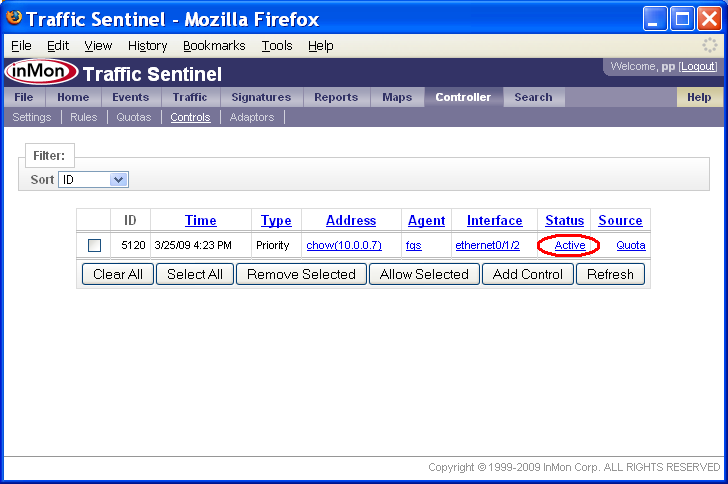Image resolution: width=728 pixels, height=484 pixels.
Task: Tick the checkbox for control 5120
Action: point(94,245)
